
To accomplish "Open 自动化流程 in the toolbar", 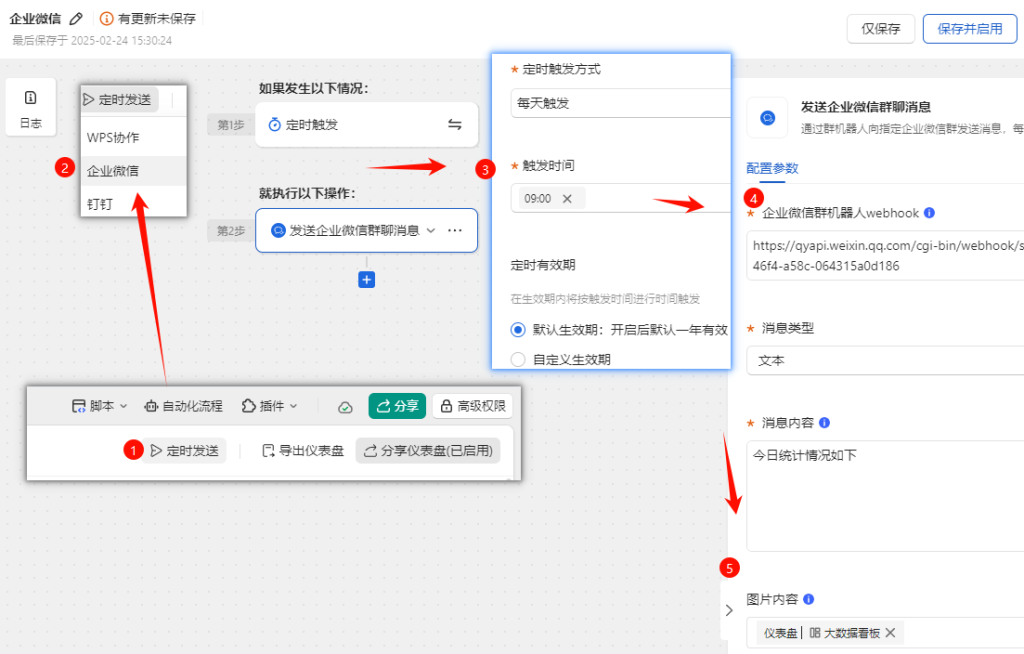I will 184,406.
